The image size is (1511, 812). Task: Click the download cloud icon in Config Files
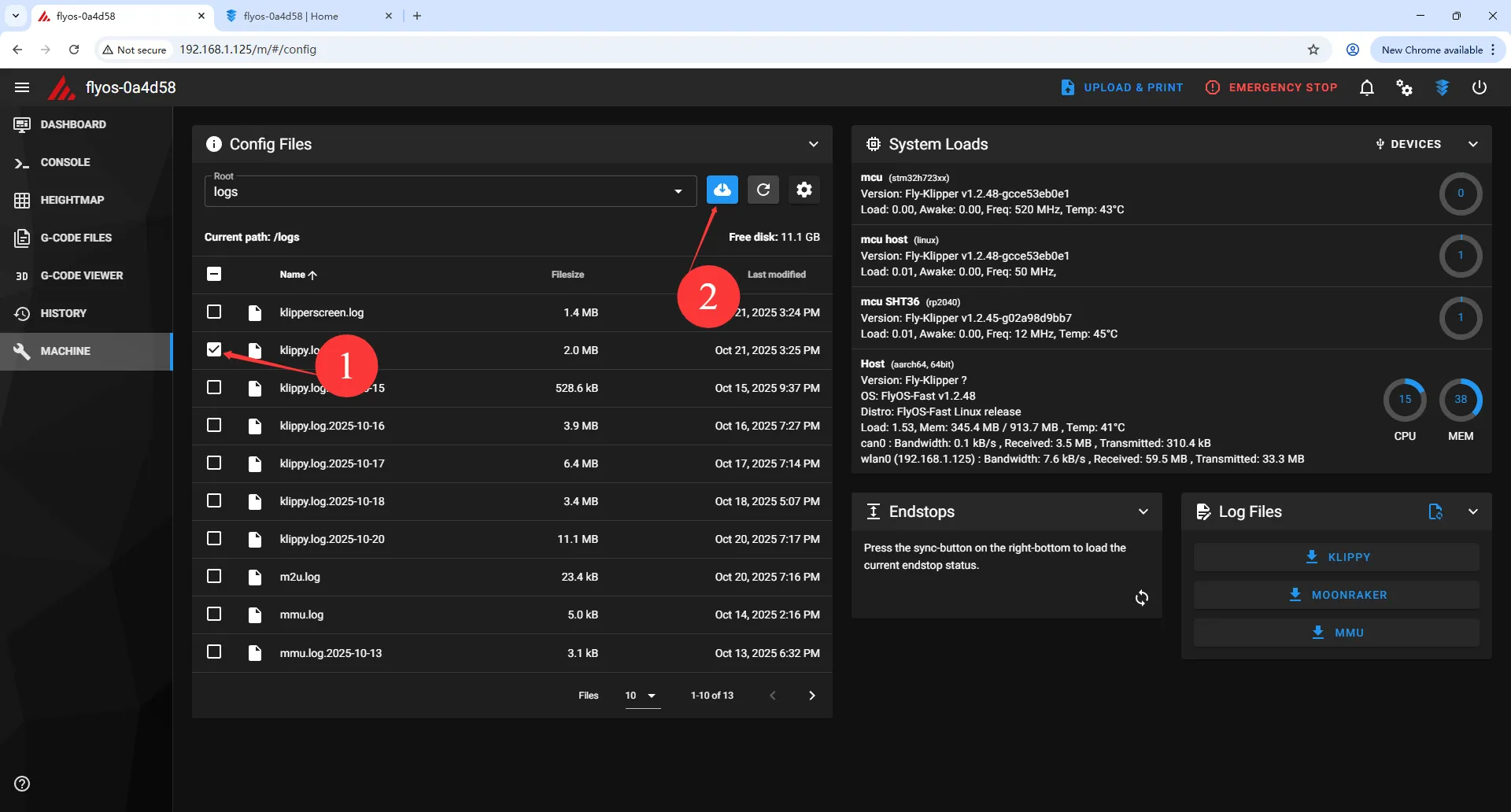coord(722,190)
